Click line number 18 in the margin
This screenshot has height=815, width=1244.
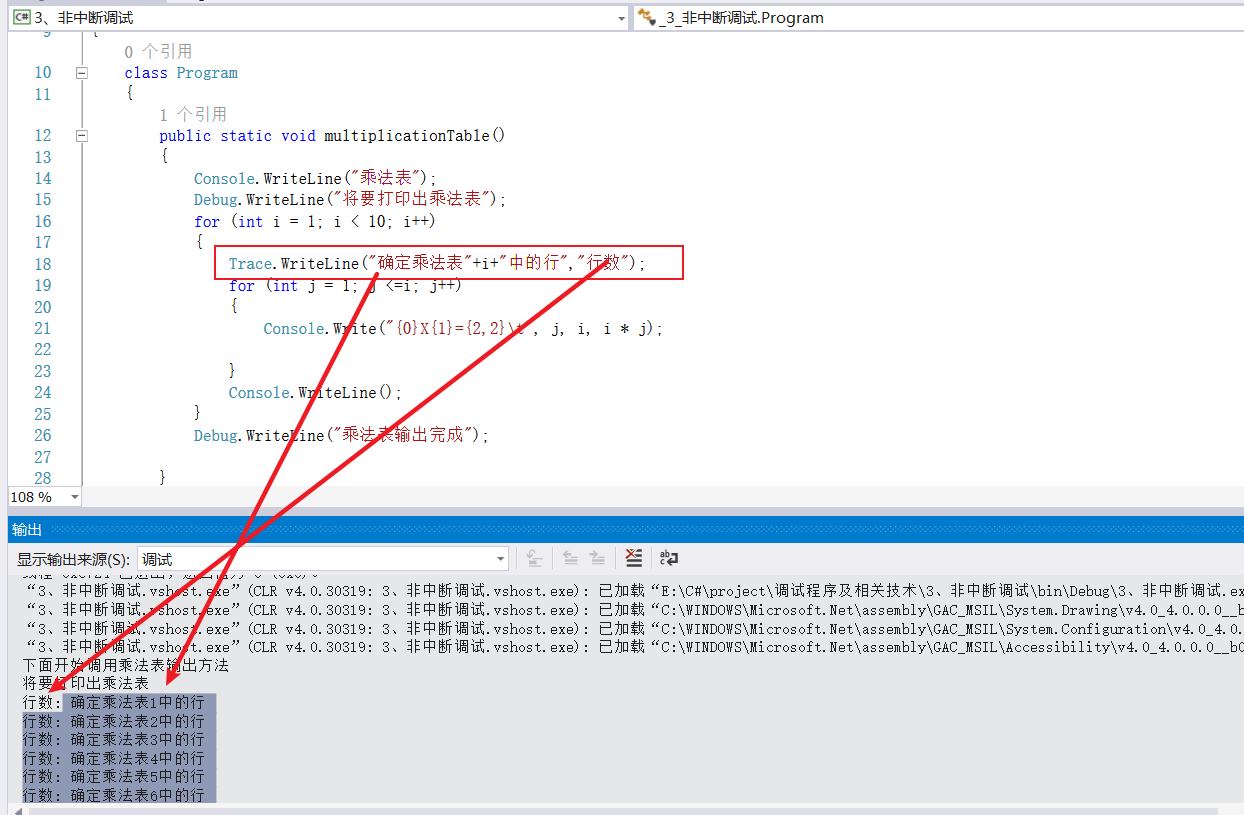click(x=42, y=264)
